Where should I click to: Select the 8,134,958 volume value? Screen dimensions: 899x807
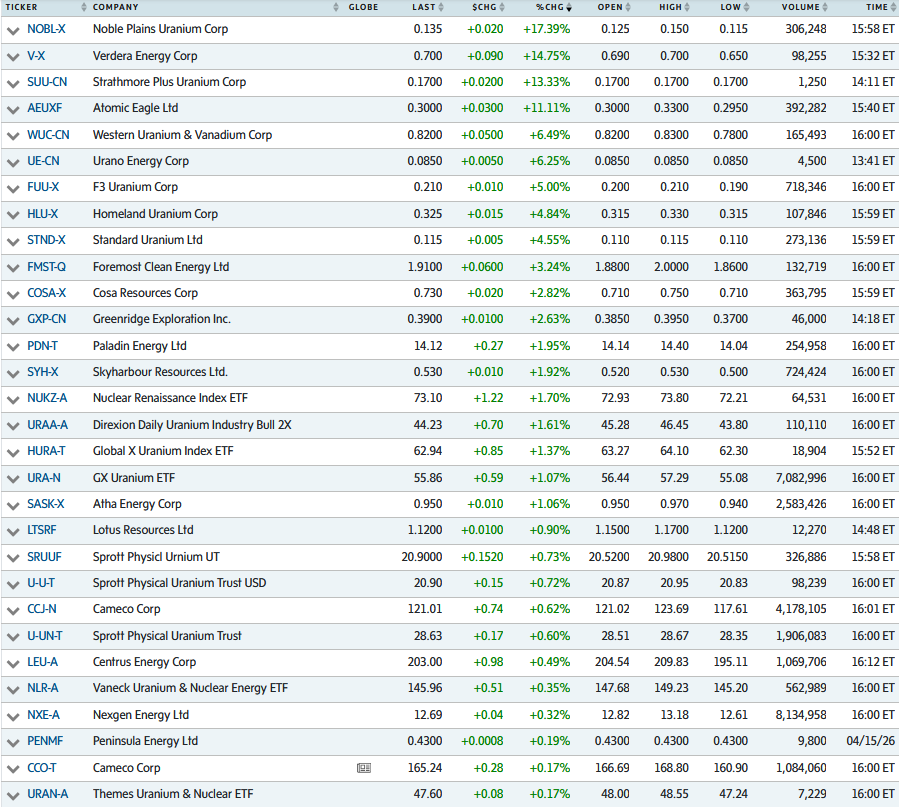(x=801, y=715)
